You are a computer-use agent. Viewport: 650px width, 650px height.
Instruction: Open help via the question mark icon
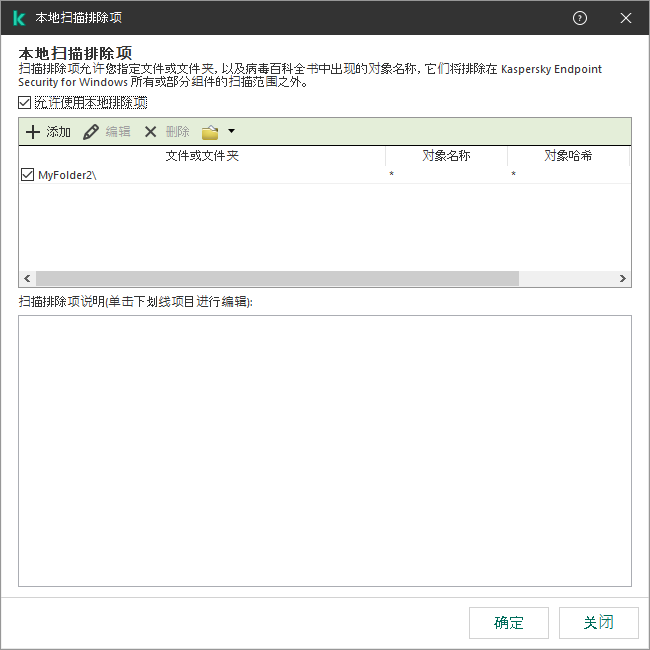point(580,18)
